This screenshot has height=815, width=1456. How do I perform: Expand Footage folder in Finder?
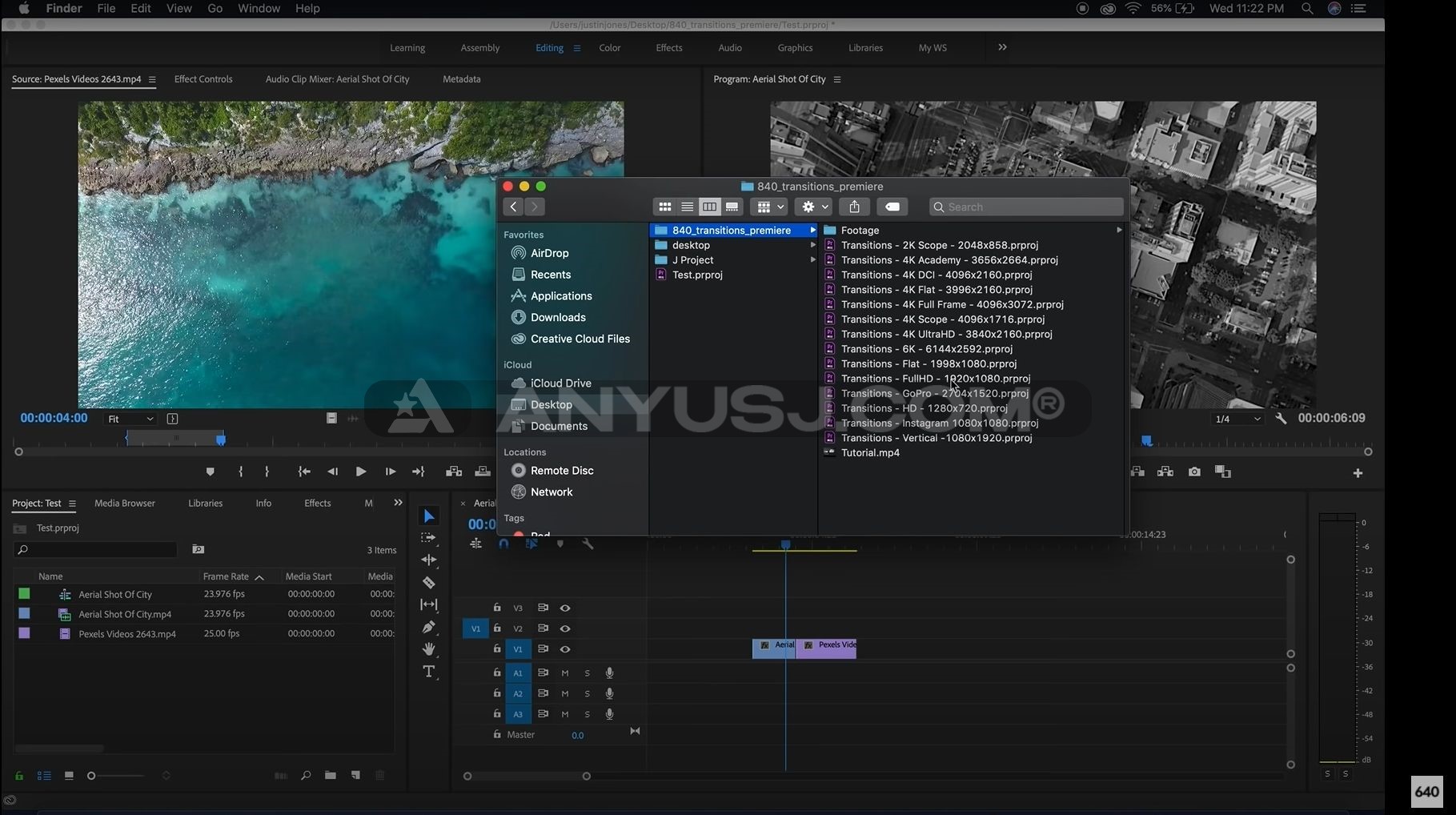[1119, 230]
